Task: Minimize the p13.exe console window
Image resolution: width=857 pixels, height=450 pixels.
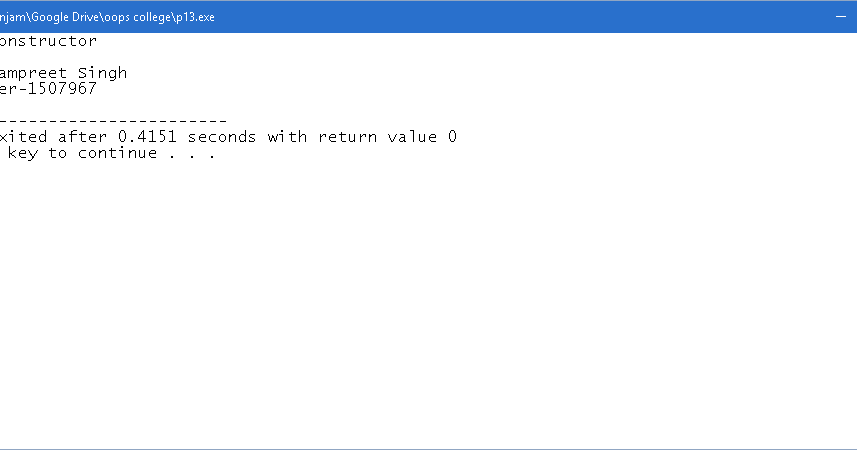Action: pyautogui.click(x=839, y=16)
